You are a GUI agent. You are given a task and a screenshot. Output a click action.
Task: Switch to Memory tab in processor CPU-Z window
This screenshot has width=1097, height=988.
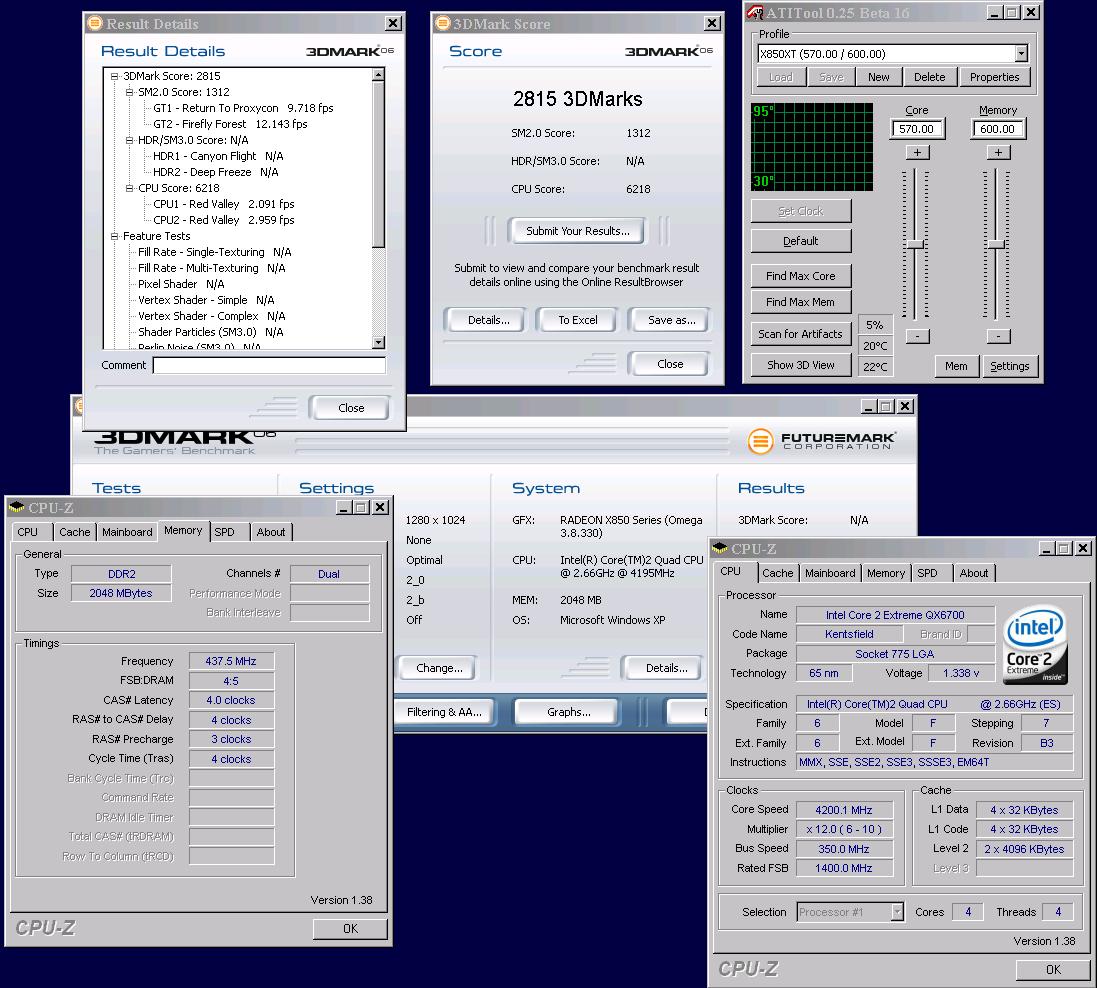pos(886,573)
